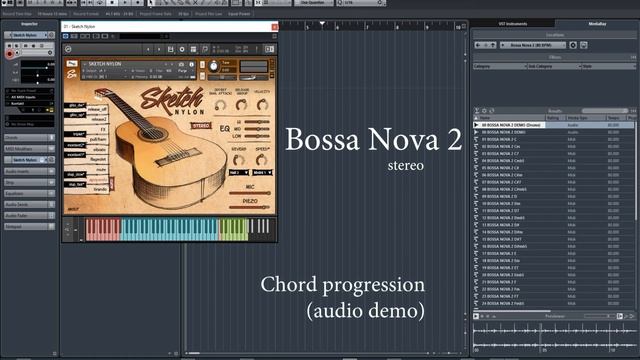
Task: Click the MediaBay up folder arrow
Action: click(493, 45)
